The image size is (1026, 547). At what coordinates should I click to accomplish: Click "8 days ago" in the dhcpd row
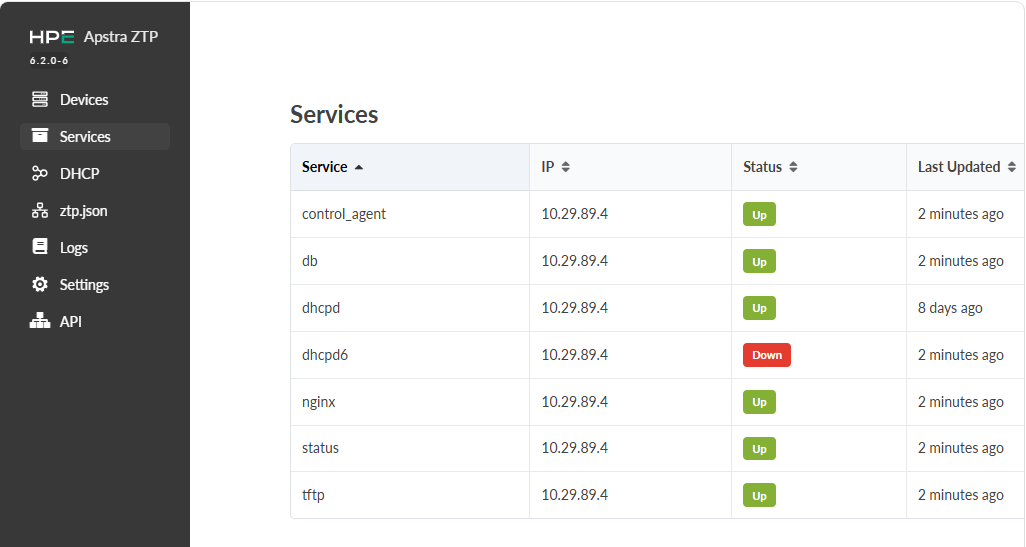point(949,308)
